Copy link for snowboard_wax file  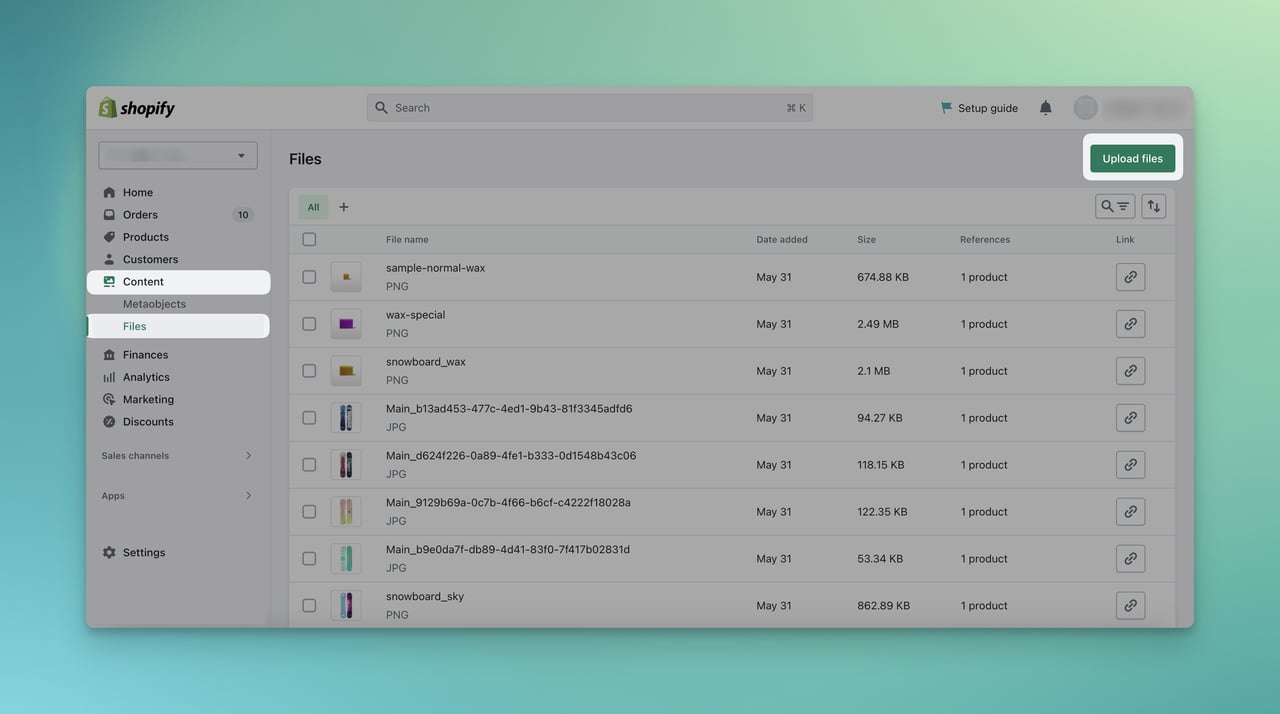(x=1130, y=371)
